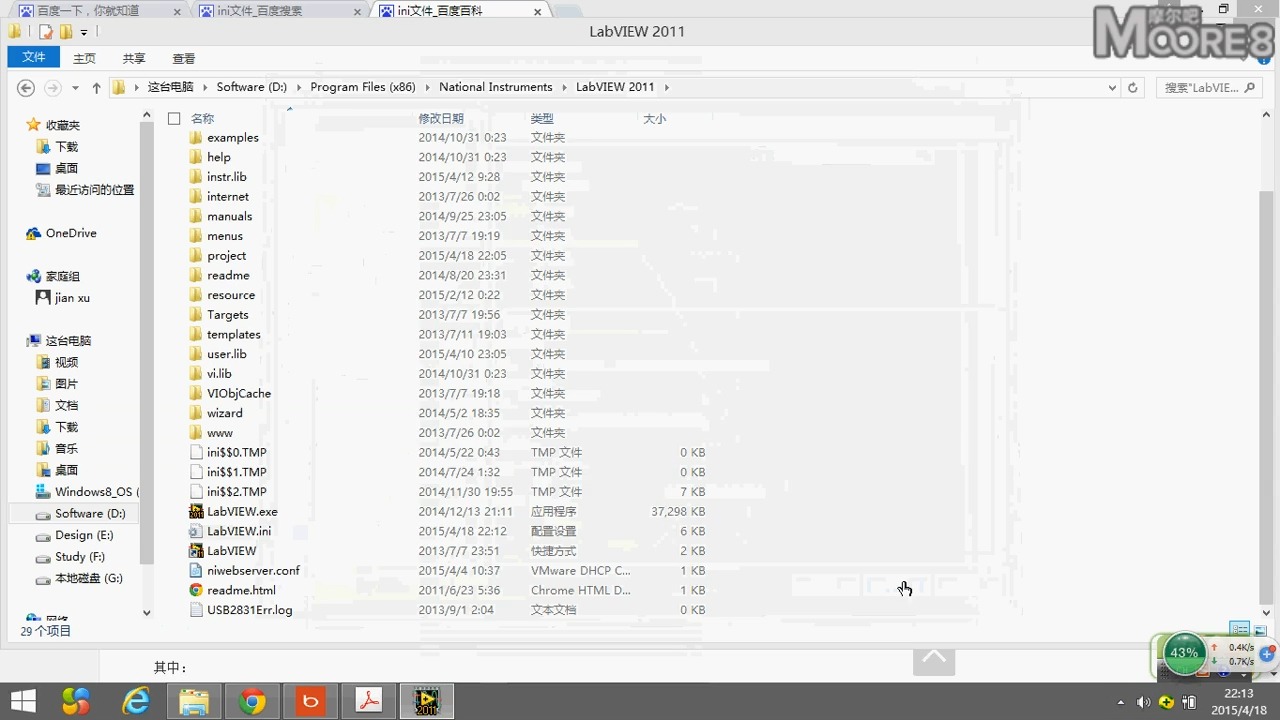Click the readme.html Chrome file icon

(x=196, y=590)
